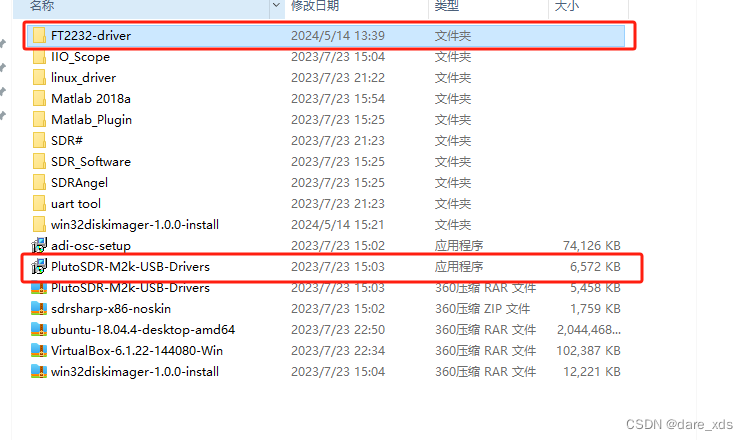This screenshot has width=748, height=440.
Task: Click the PlutoSDR-M2k-USB-Drivers application installer icon
Action: coord(39,266)
